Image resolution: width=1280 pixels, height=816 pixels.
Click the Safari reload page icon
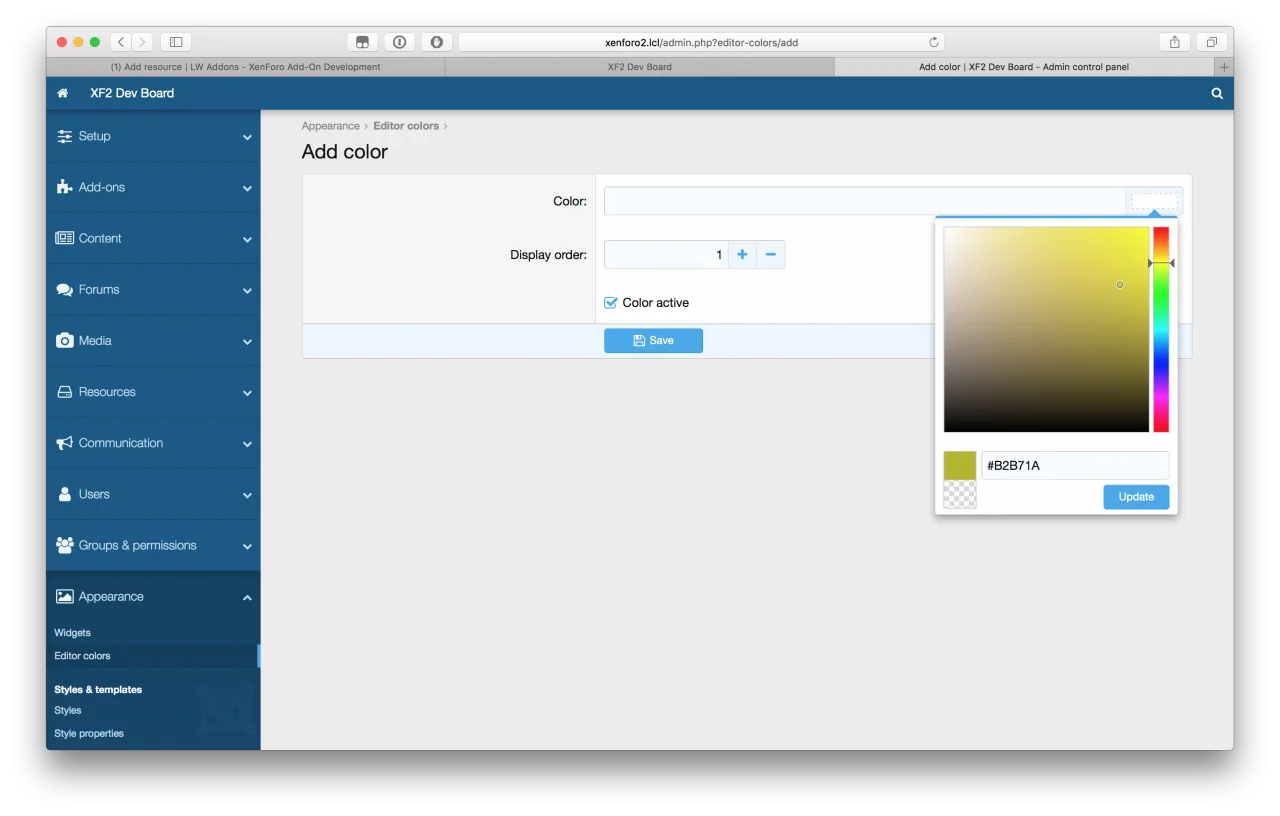pos(933,42)
